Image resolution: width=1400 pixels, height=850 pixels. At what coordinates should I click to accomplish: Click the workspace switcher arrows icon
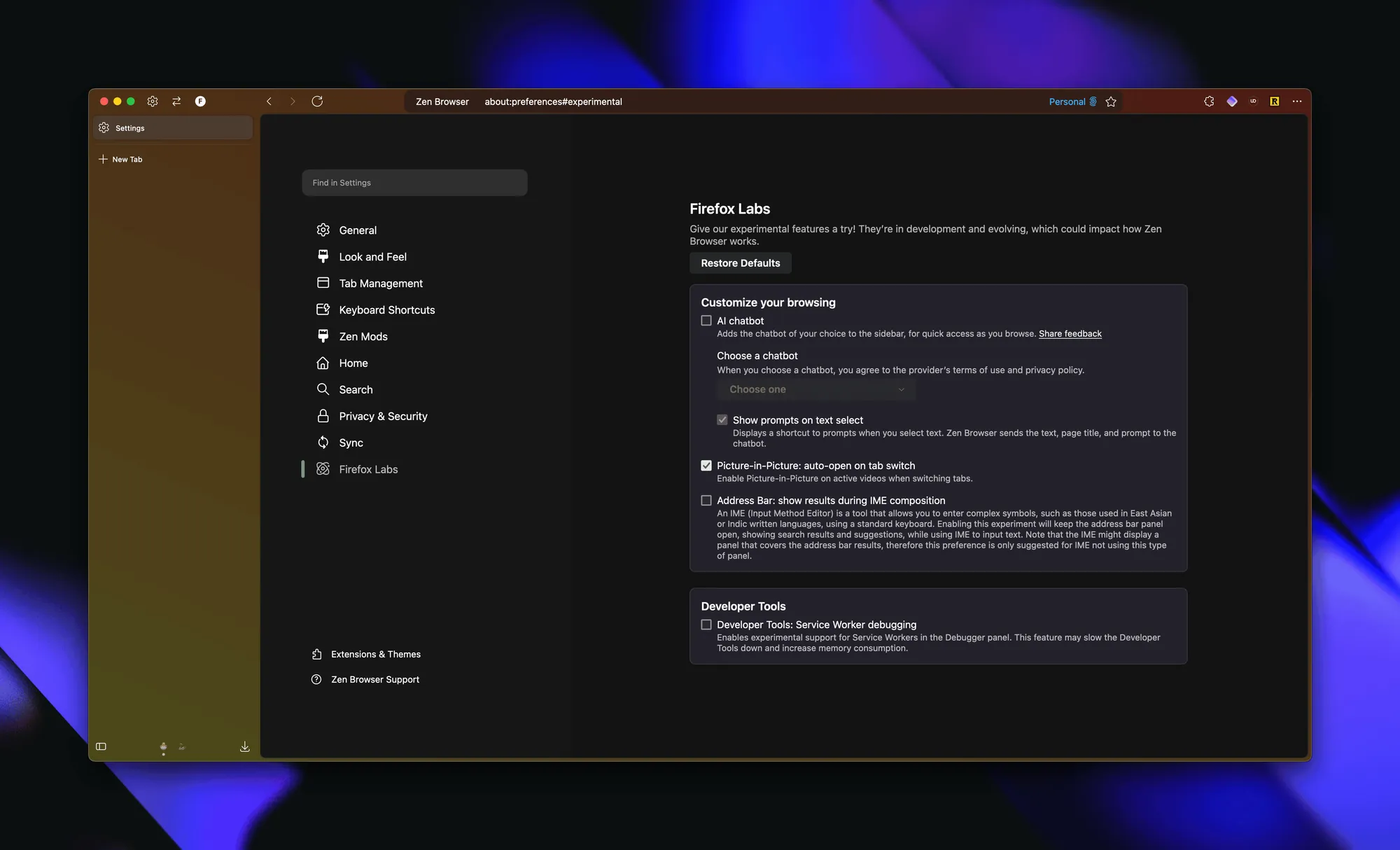tap(176, 102)
